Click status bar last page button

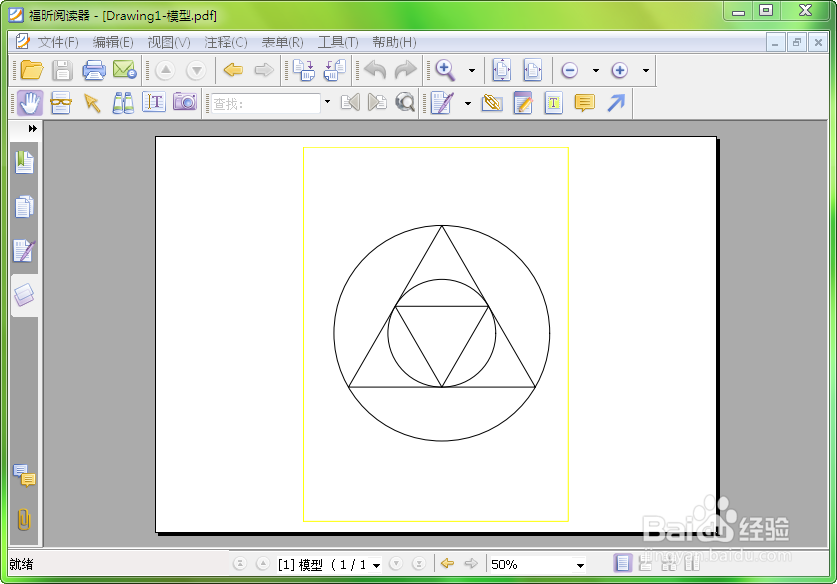(x=419, y=563)
